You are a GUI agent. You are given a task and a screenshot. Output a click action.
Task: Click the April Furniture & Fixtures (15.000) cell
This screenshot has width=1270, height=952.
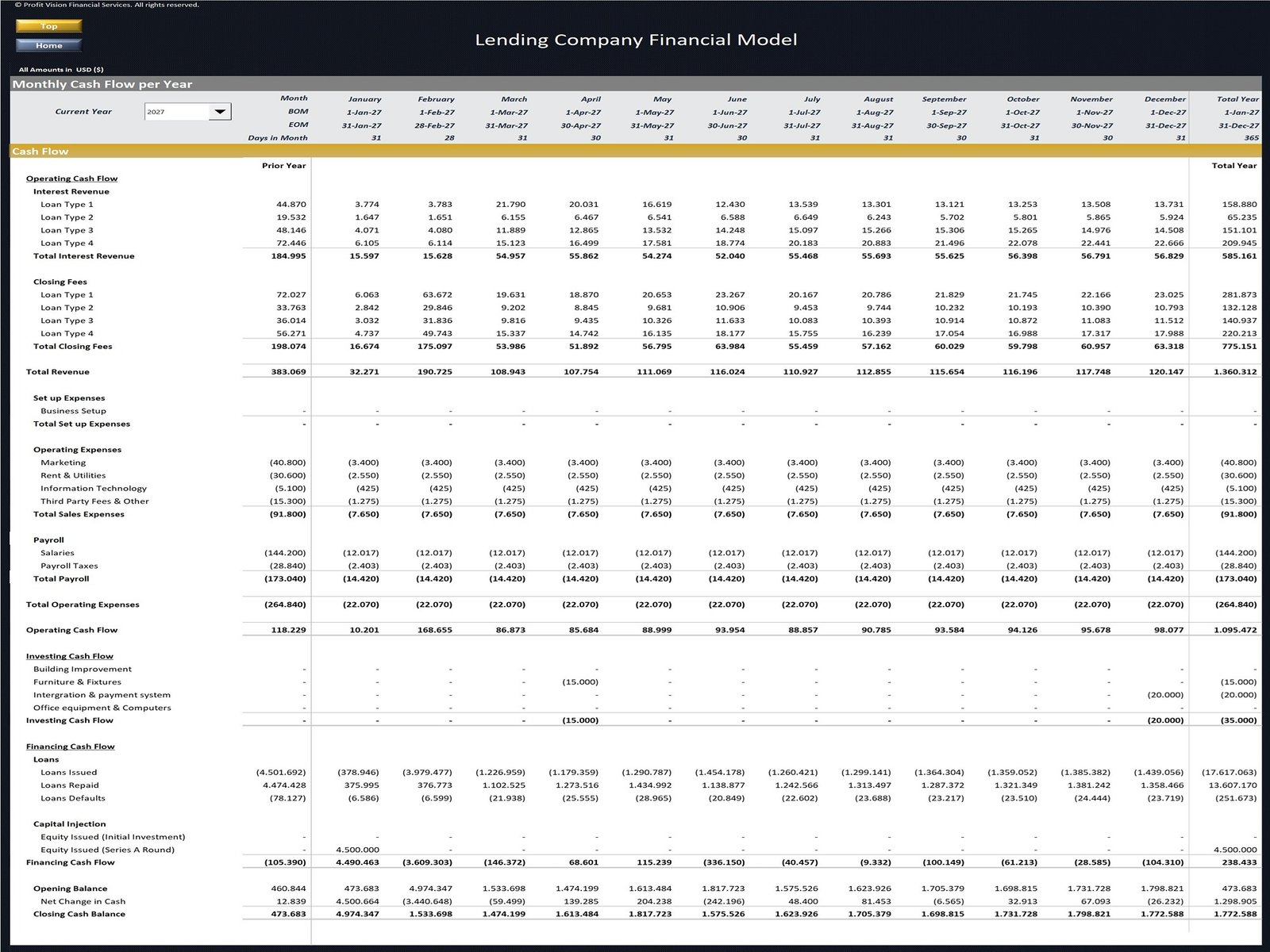click(580, 682)
